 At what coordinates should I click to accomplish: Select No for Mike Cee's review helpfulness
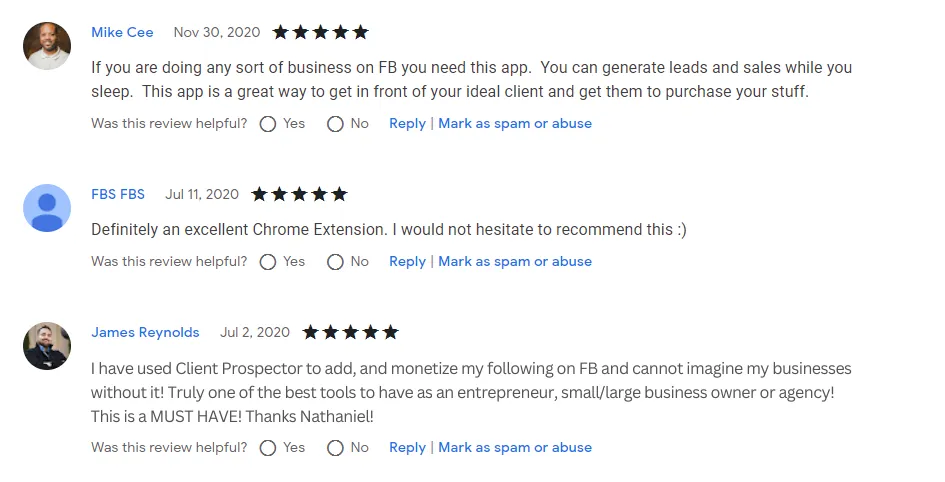[x=335, y=124]
